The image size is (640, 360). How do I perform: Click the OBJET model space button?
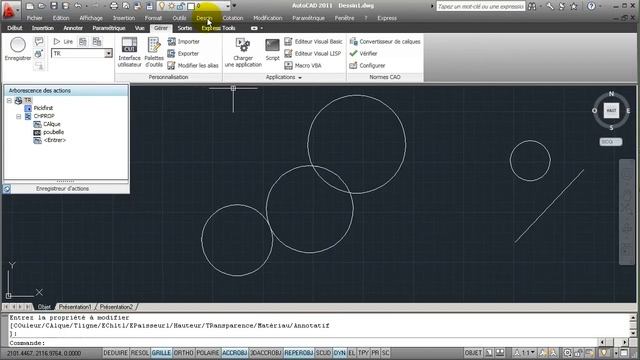(473, 353)
